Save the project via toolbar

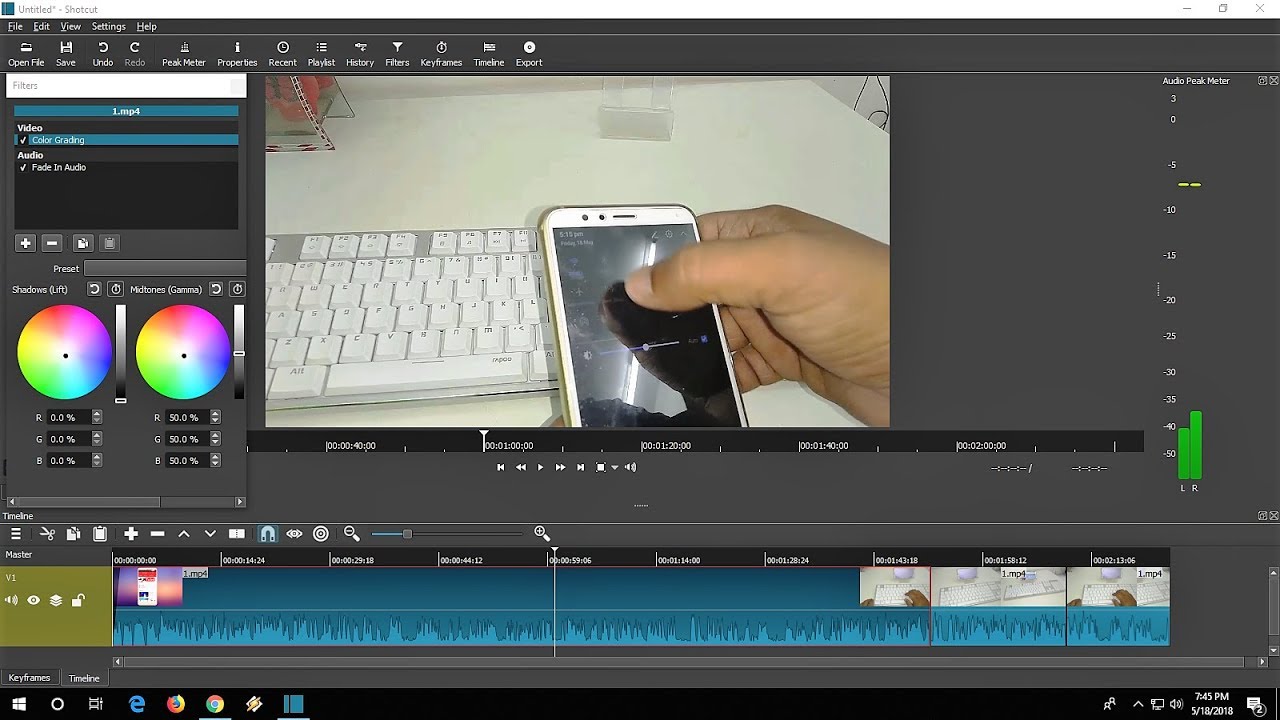tap(66, 54)
